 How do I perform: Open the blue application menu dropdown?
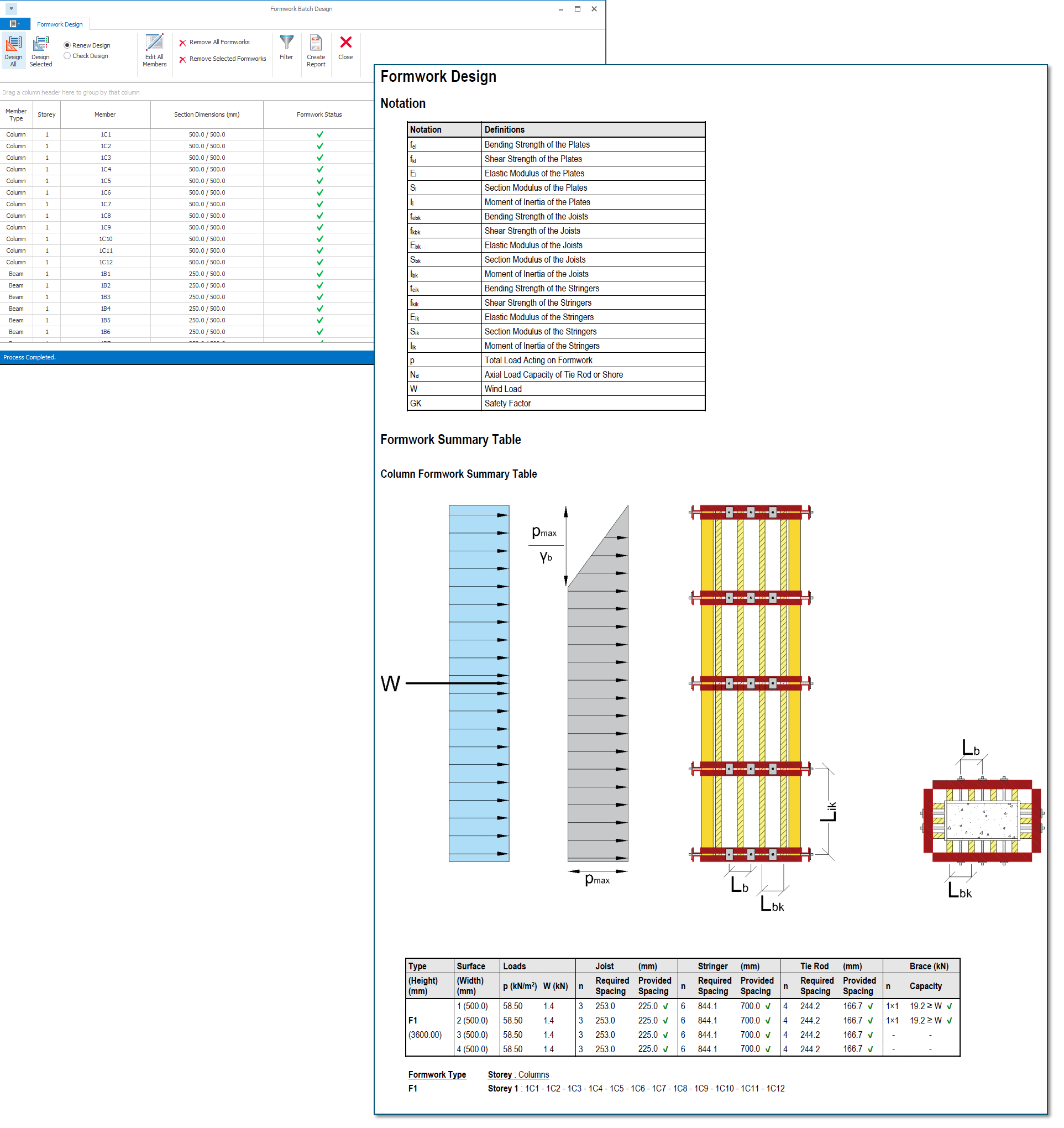point(15,24)
